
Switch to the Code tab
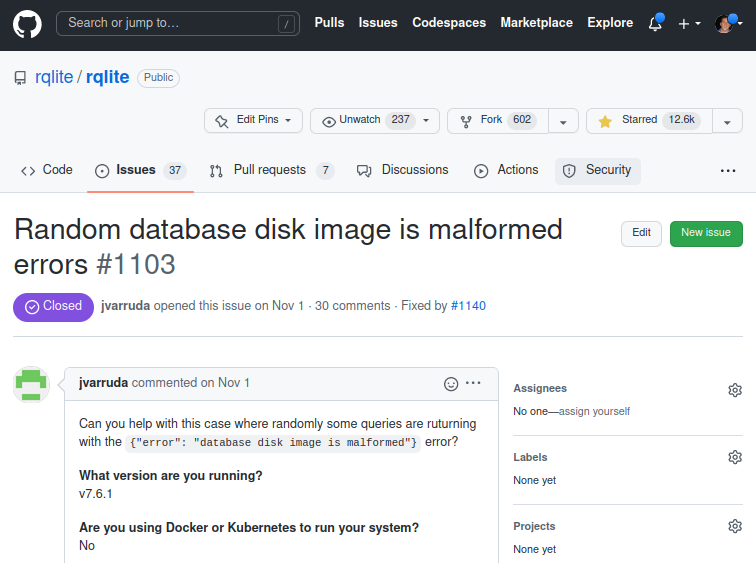coord(47,170)
